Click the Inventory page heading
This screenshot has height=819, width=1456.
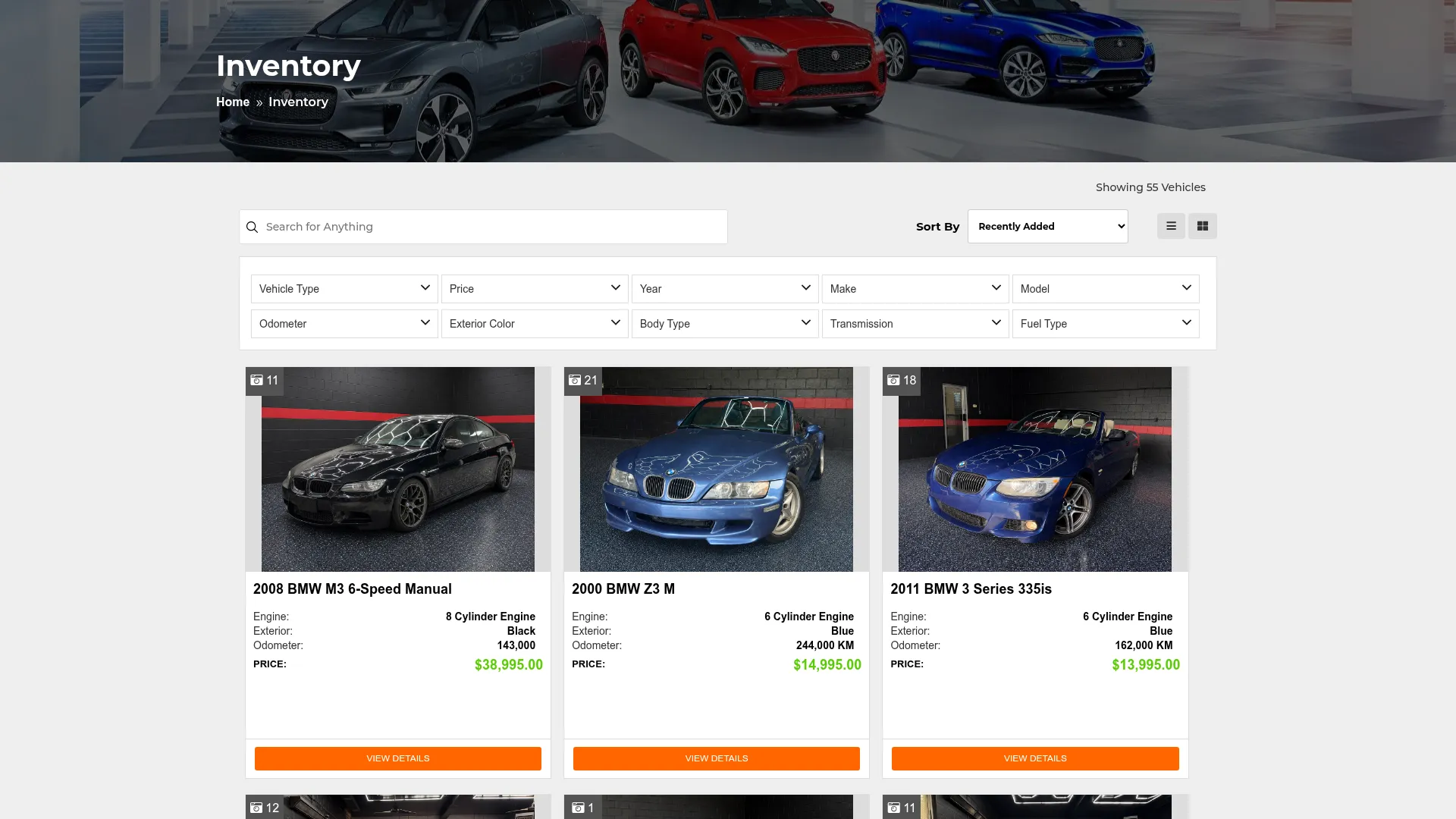coord(288,66)
